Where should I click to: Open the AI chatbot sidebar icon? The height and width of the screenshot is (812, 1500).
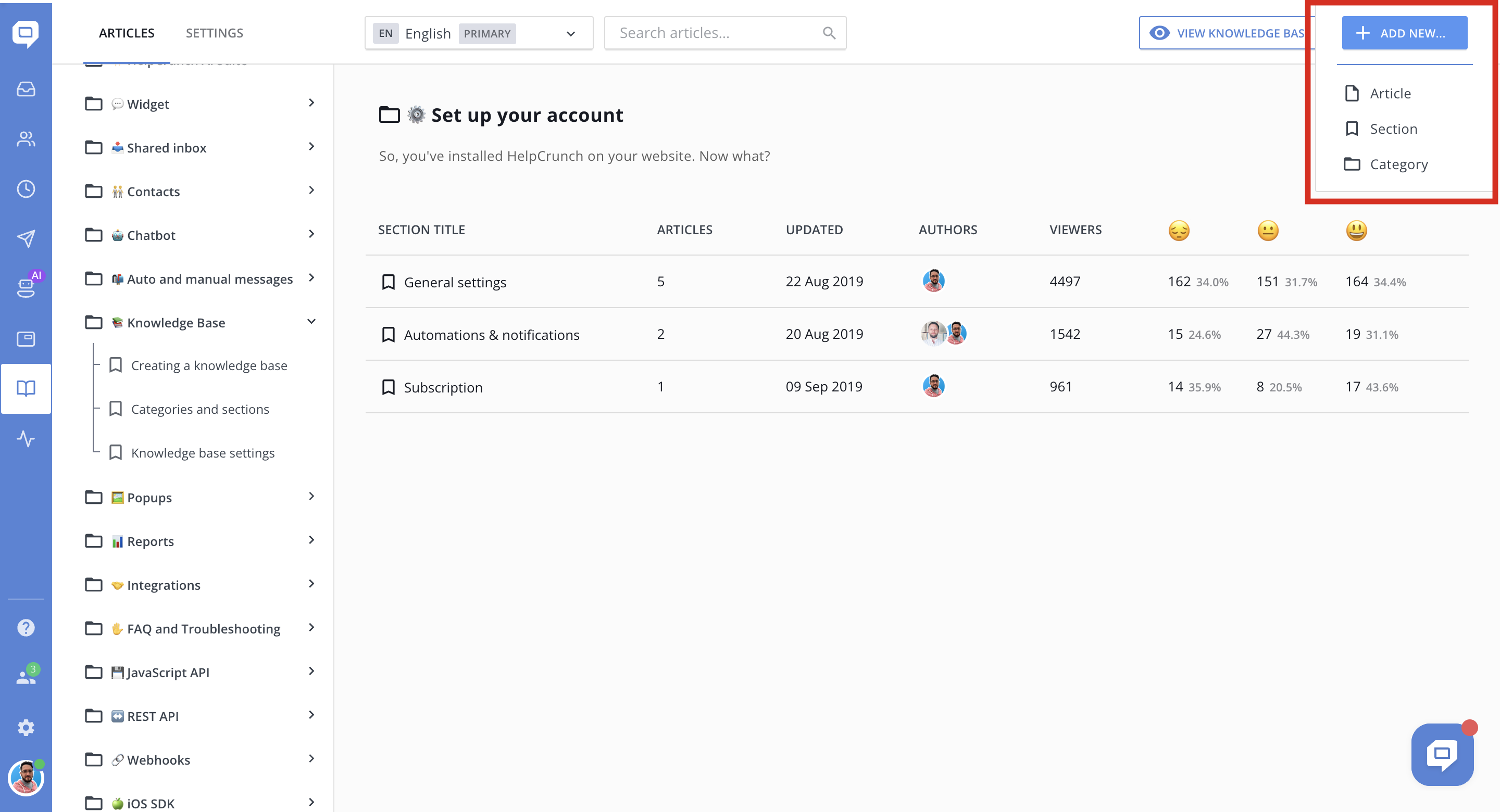(x=26, y=287)
